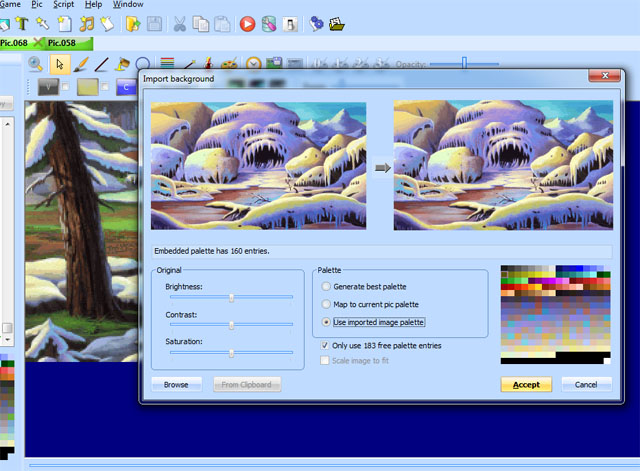Click the tan priority screen button

click(x=88, y=87)
